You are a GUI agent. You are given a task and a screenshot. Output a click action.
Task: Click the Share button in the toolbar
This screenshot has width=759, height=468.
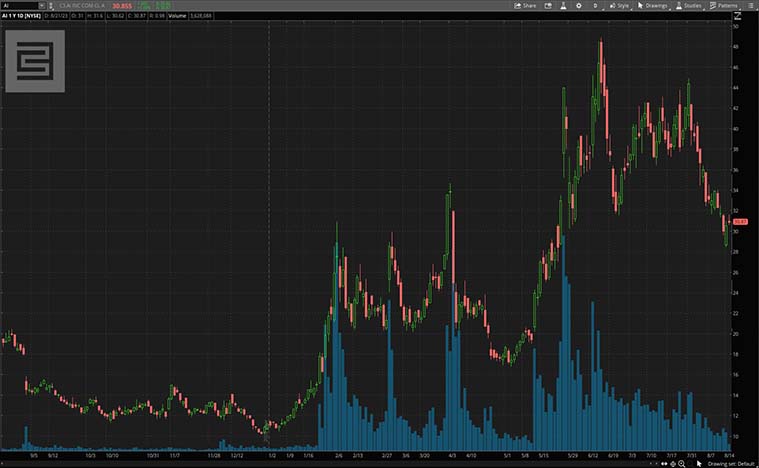click(x=525, y=5)
